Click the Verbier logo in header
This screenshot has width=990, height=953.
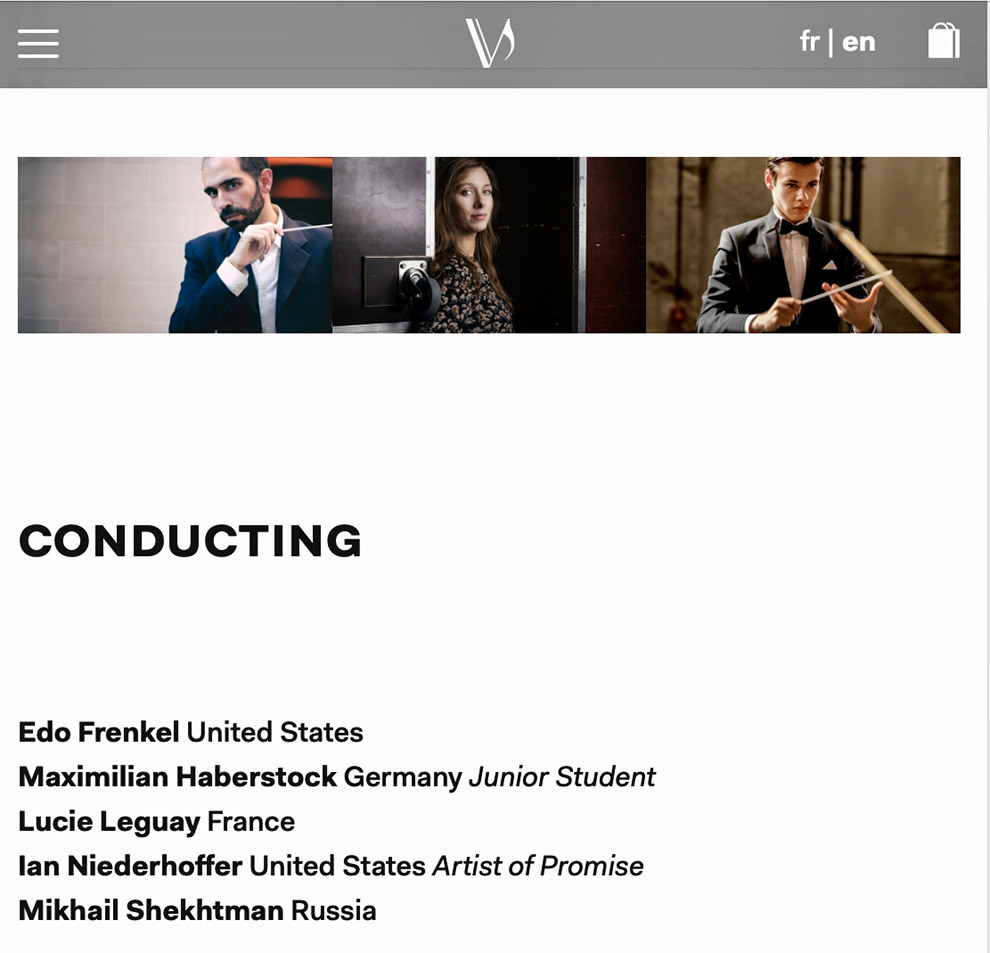[x=490, y=42]
